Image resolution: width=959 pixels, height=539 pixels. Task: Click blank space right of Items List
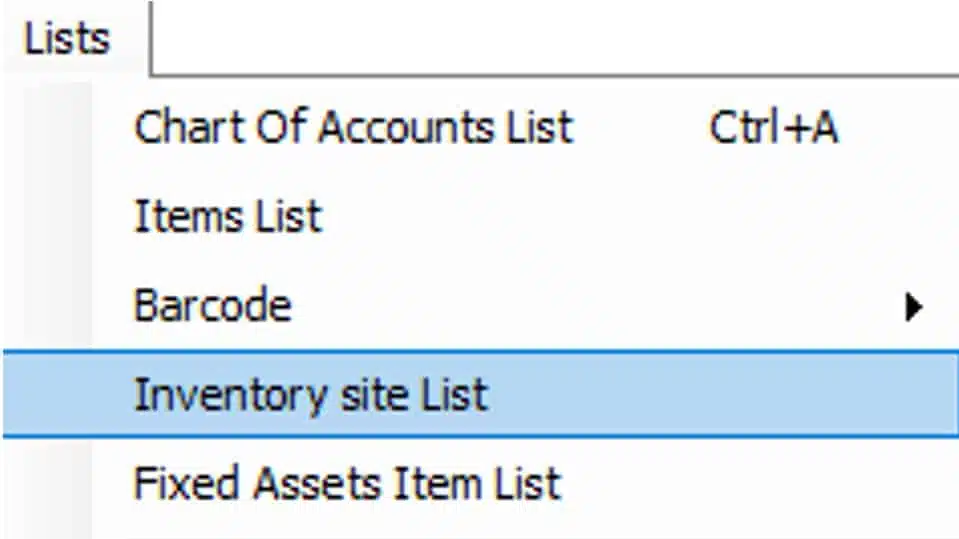pyautogui.click(x=600, y=216)
